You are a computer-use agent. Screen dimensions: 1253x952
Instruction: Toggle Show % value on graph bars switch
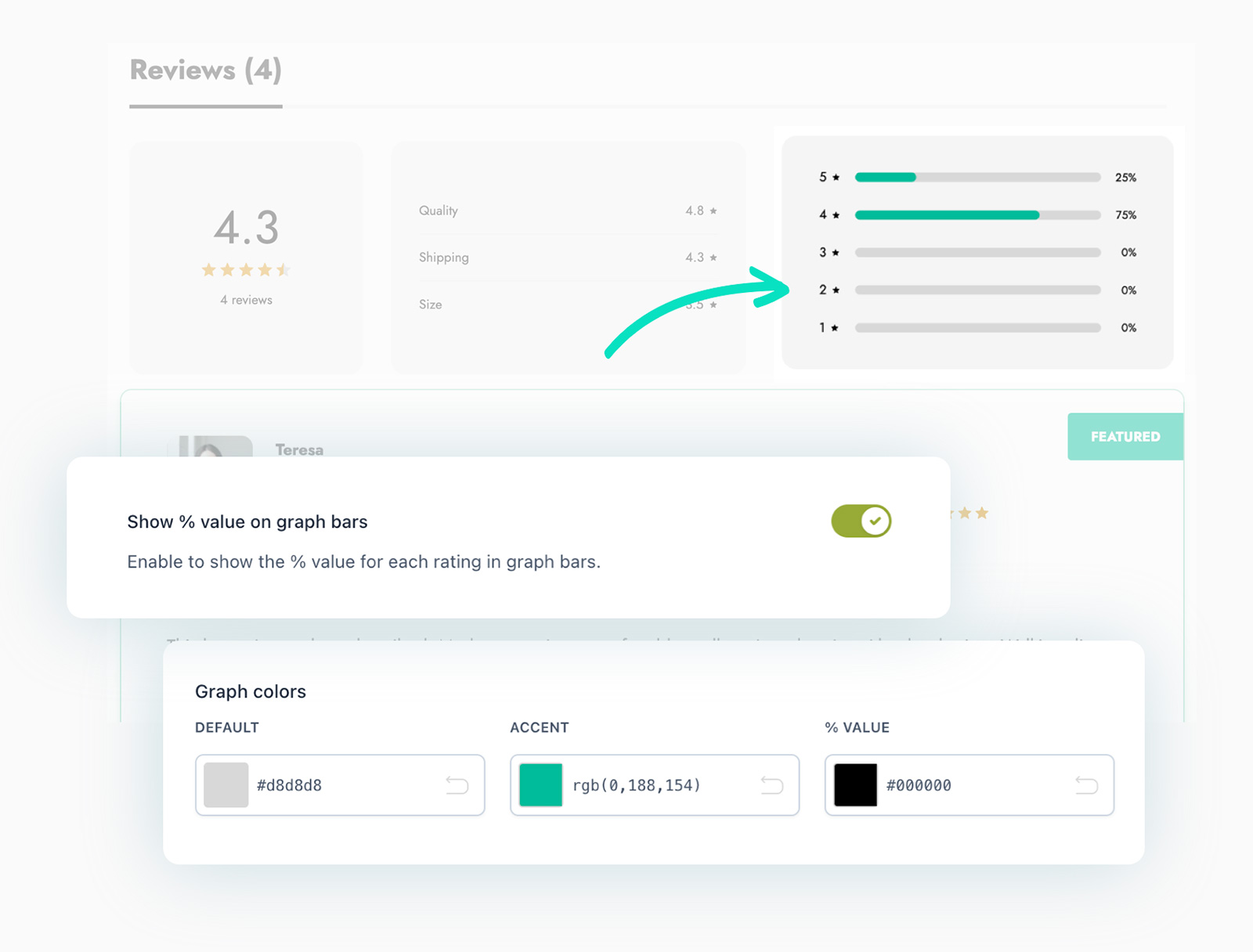click(861, 521)
